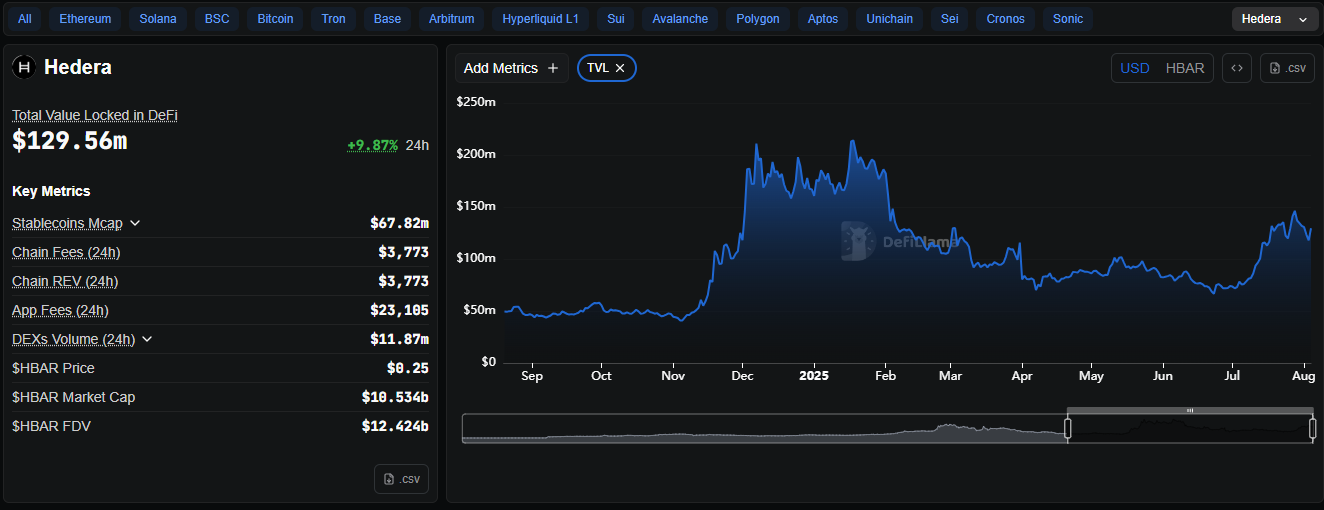Click the right handle of the range slider

(1312, 428)
